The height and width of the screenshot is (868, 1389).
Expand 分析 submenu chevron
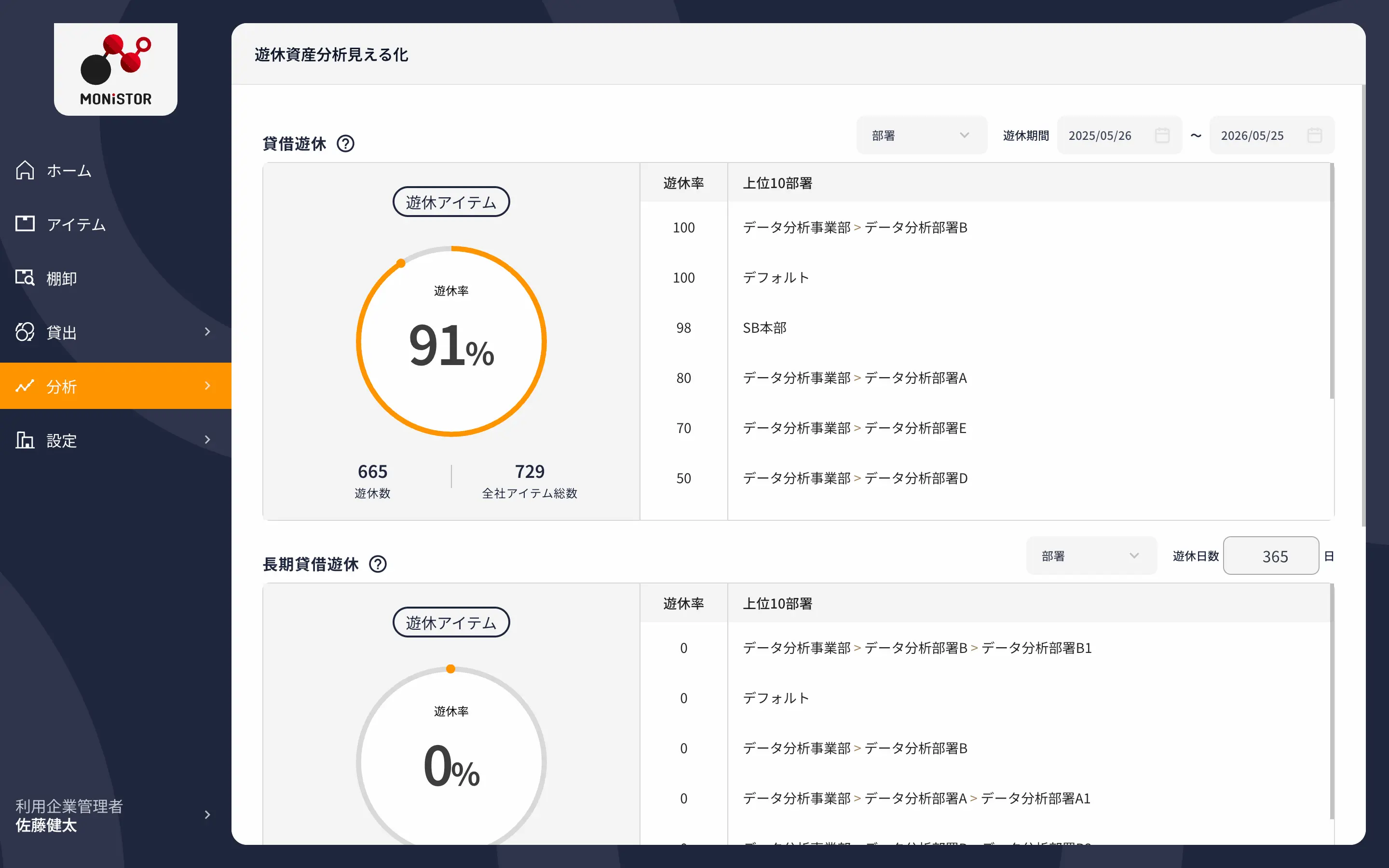(208, 386)
